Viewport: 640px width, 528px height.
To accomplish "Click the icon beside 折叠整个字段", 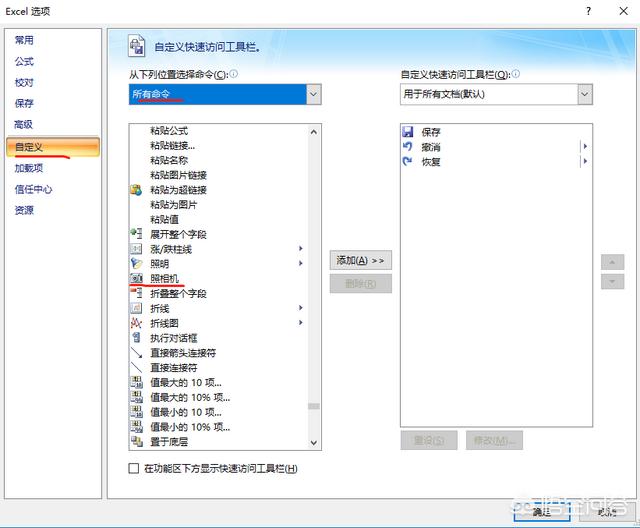I will [136, 293].
